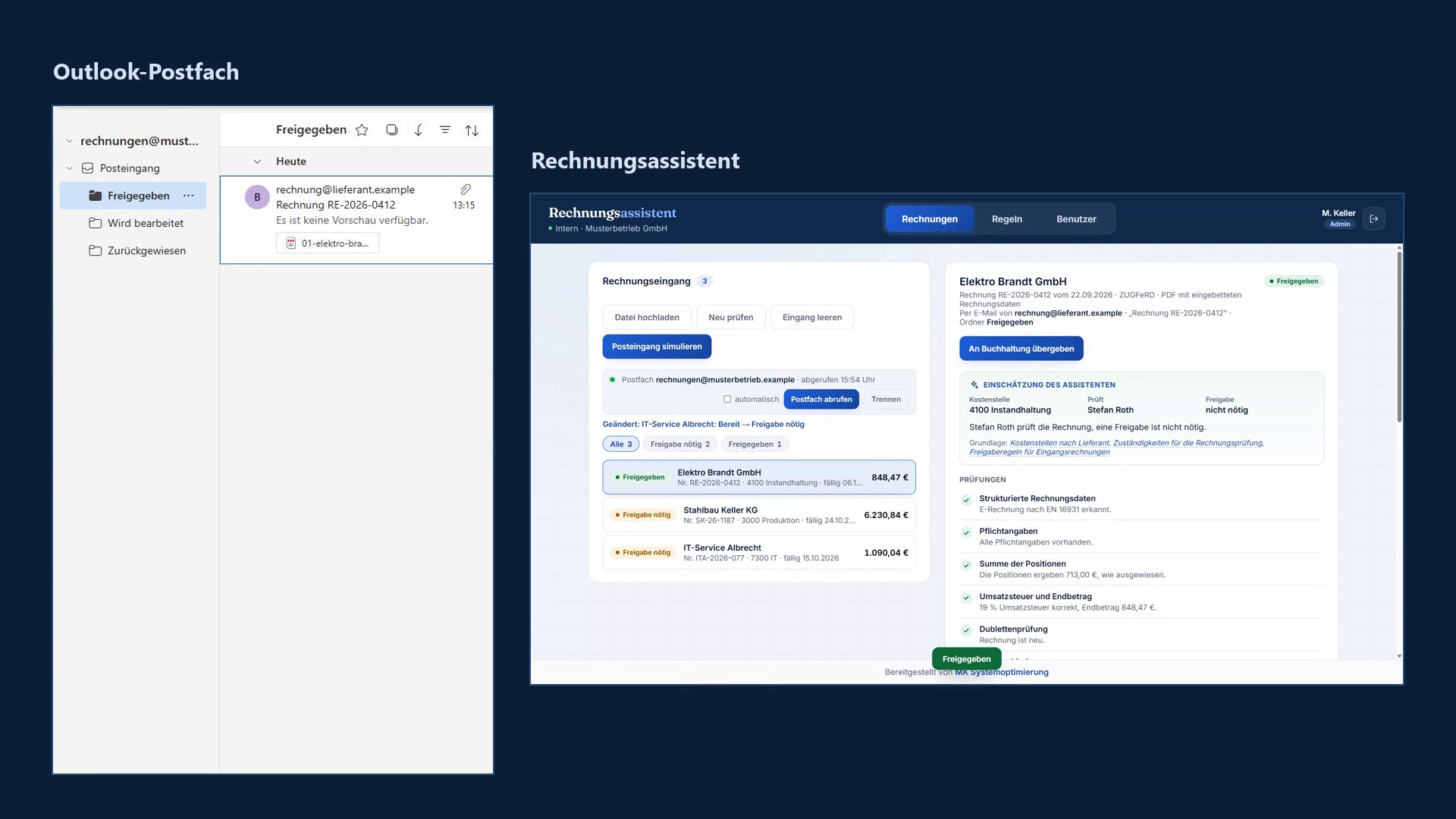Click the select-mode icon in Outlook toolbar

[x=391, y=130]
